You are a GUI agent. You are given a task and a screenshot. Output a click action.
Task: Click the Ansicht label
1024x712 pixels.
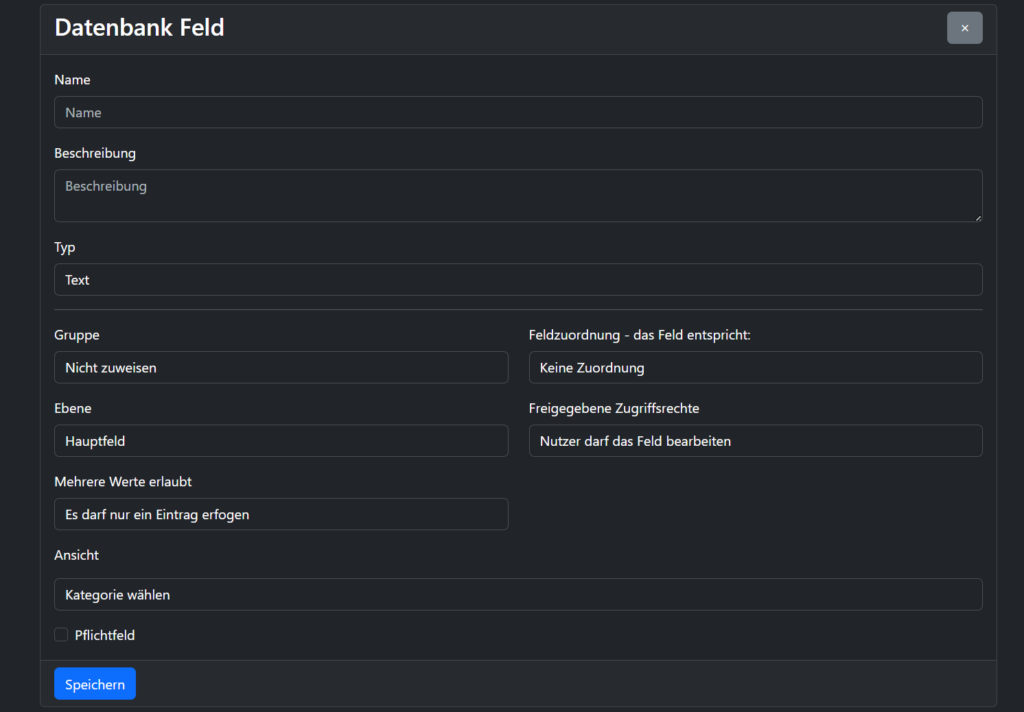pos(77,555)
